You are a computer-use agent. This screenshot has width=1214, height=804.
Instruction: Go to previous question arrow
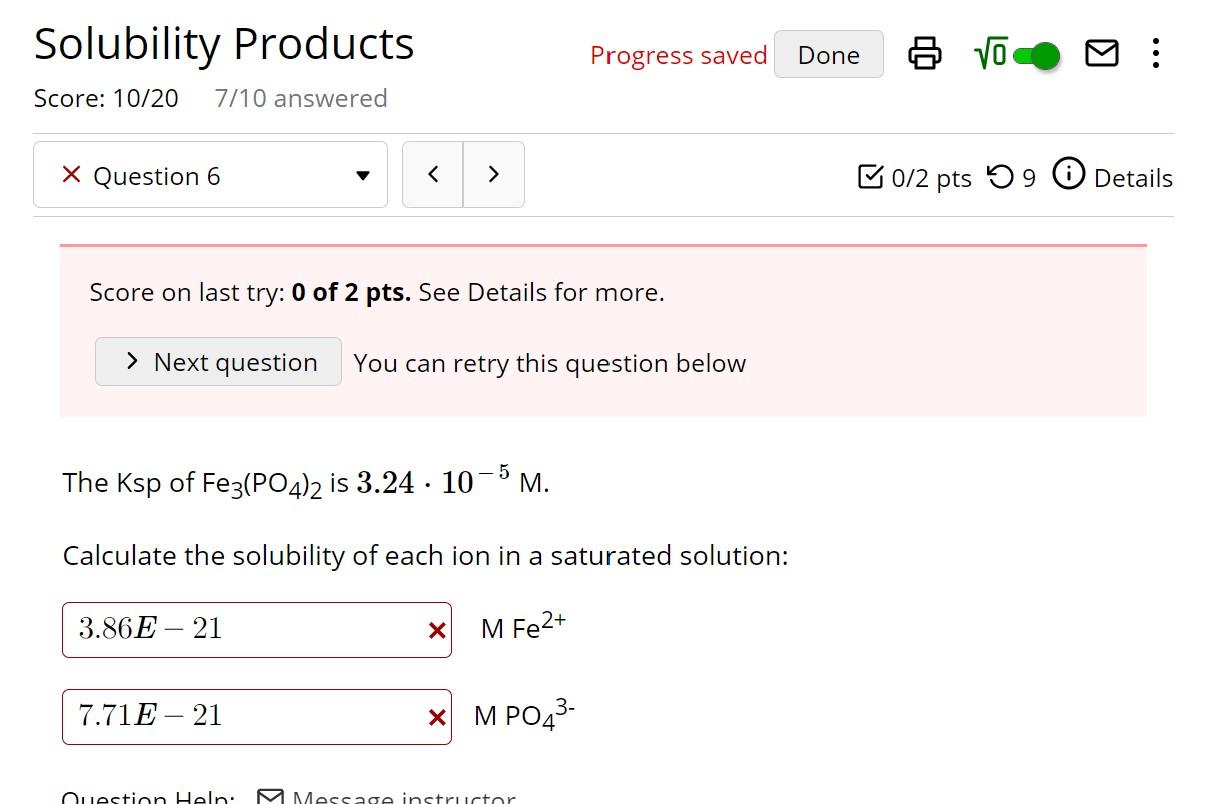tap(433, 175)
